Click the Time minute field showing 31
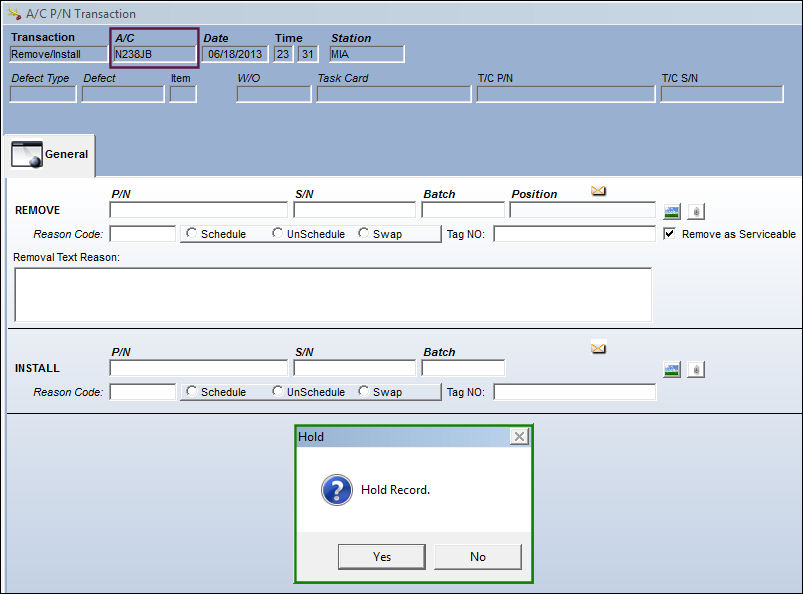The width and height of the screenshot is (803, 594). [x=308, y=54]
